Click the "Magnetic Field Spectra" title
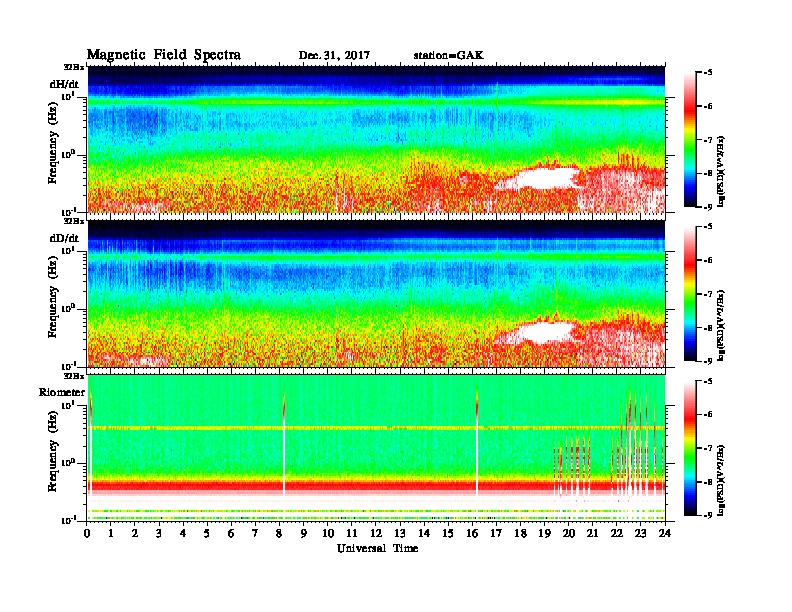 [x=164, y=55]
